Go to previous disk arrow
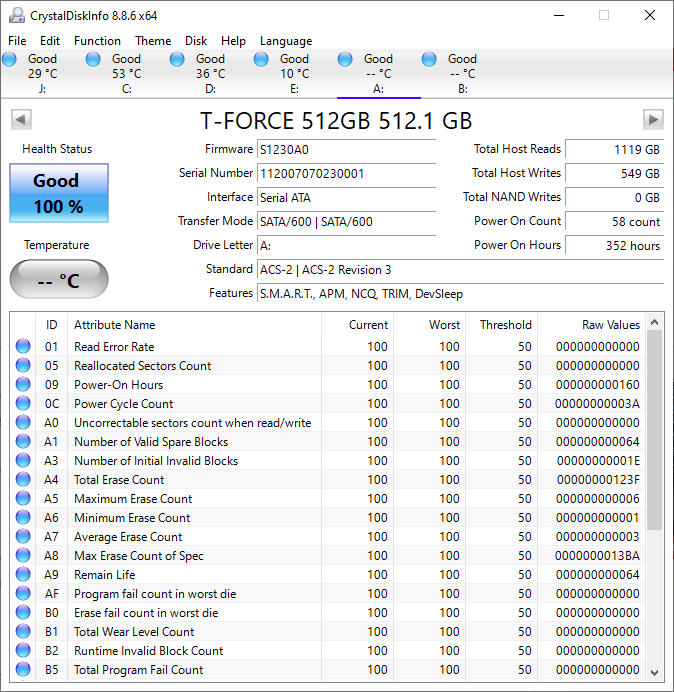Image resolution: width=674 pixels, height=692 pixels. point(21,120)
